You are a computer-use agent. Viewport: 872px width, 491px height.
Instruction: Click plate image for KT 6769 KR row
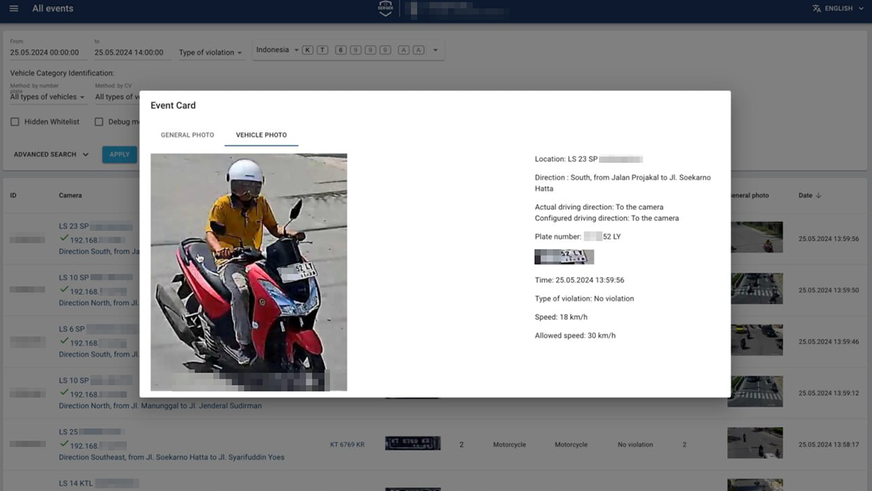pos(413,444)
